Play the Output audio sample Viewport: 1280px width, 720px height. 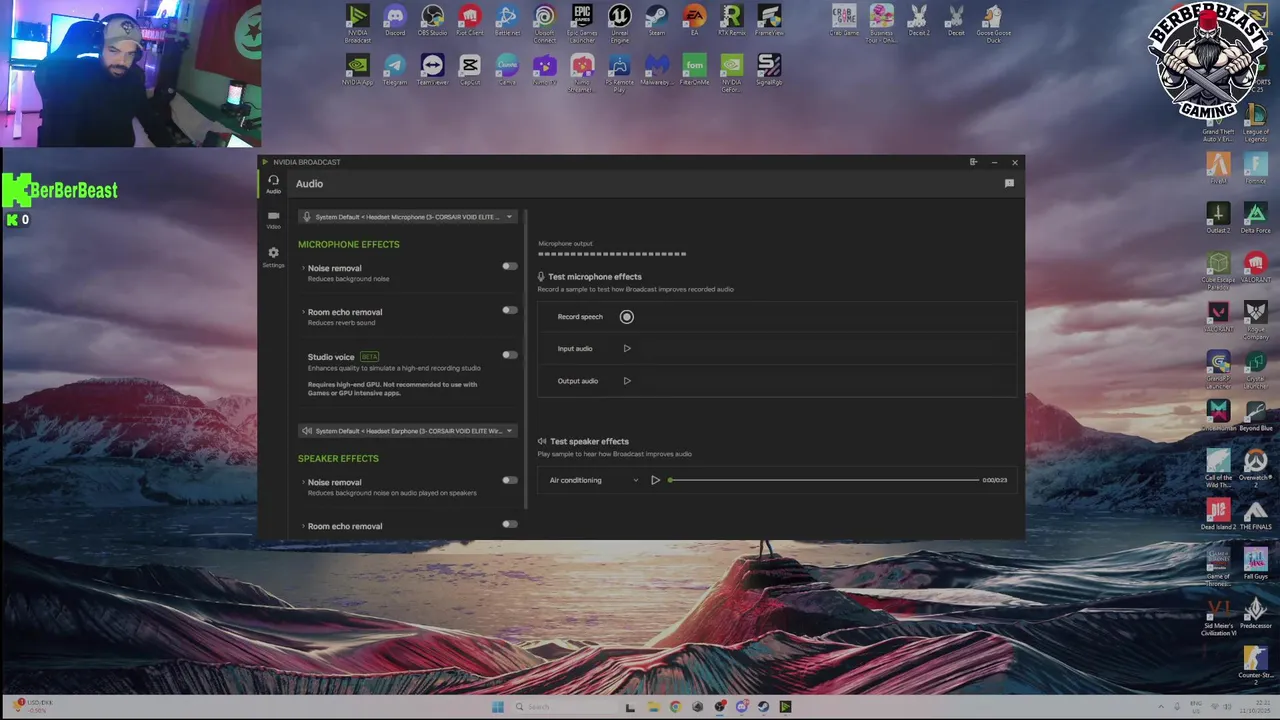tap(627, 381)
